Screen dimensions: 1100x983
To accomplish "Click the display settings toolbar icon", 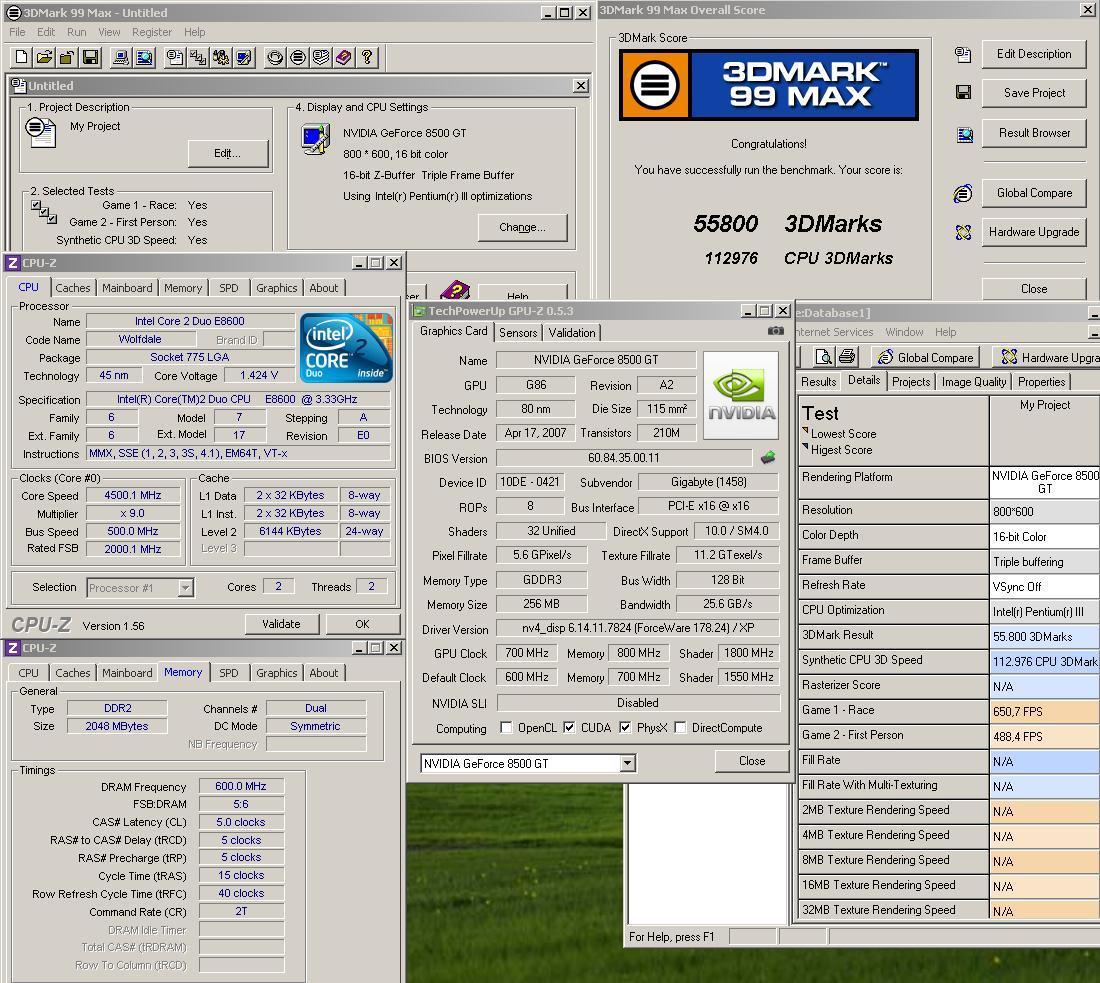I will tap(244, 58).
